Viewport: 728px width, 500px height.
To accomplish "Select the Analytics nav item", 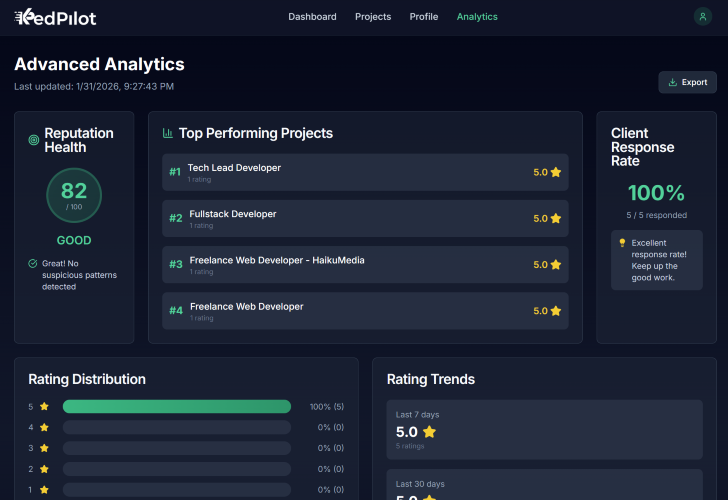I will pos(477,17).
